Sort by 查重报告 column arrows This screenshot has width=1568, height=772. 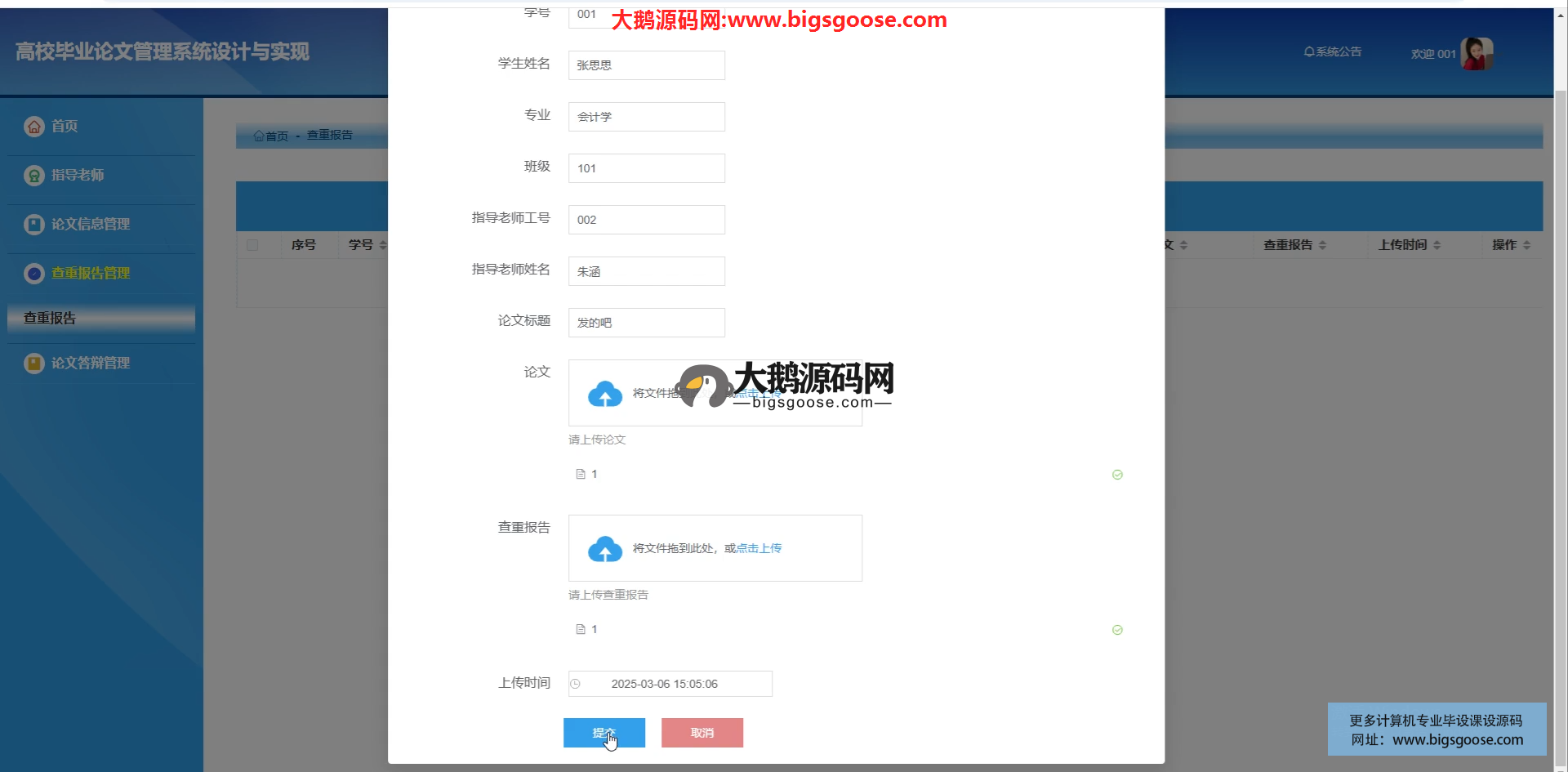[x=1322, y=245]
